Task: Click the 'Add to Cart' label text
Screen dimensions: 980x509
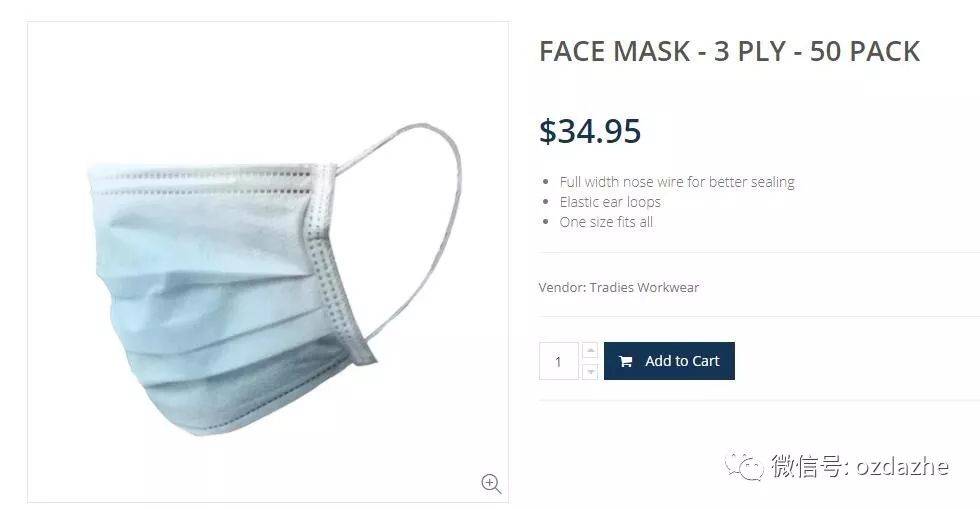Action: click(682, 361)
